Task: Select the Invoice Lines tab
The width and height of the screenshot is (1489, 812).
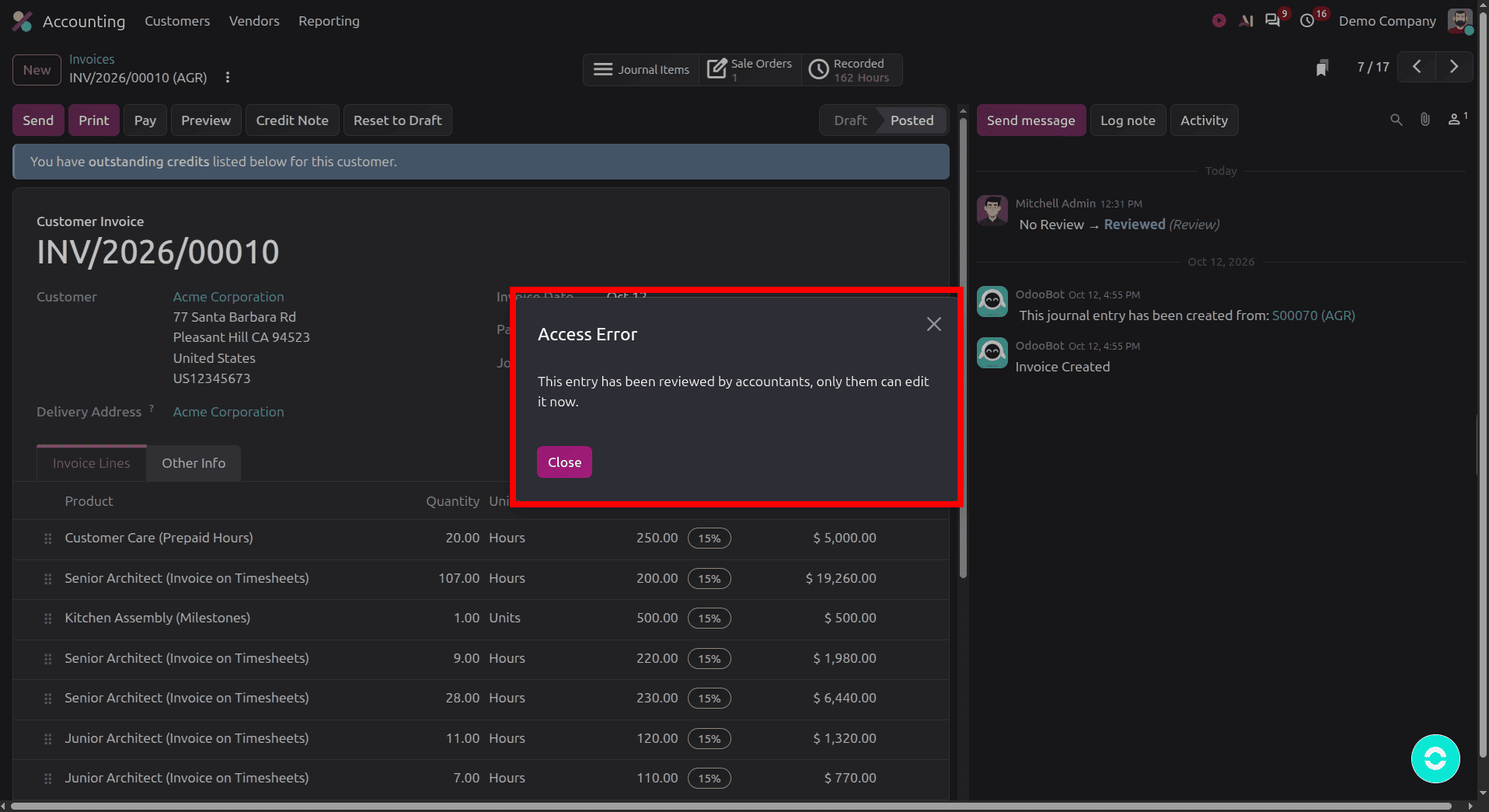Action: (x=92, y=463)
